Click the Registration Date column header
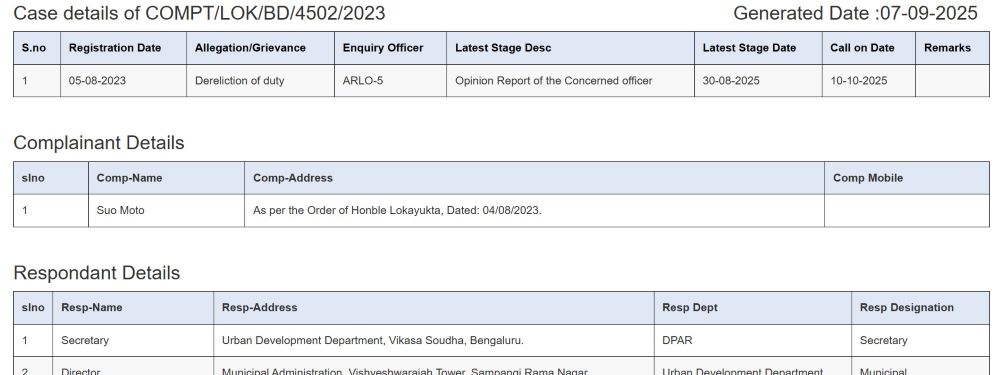This screenshot has width=1000, height=375. pos(123,48)
